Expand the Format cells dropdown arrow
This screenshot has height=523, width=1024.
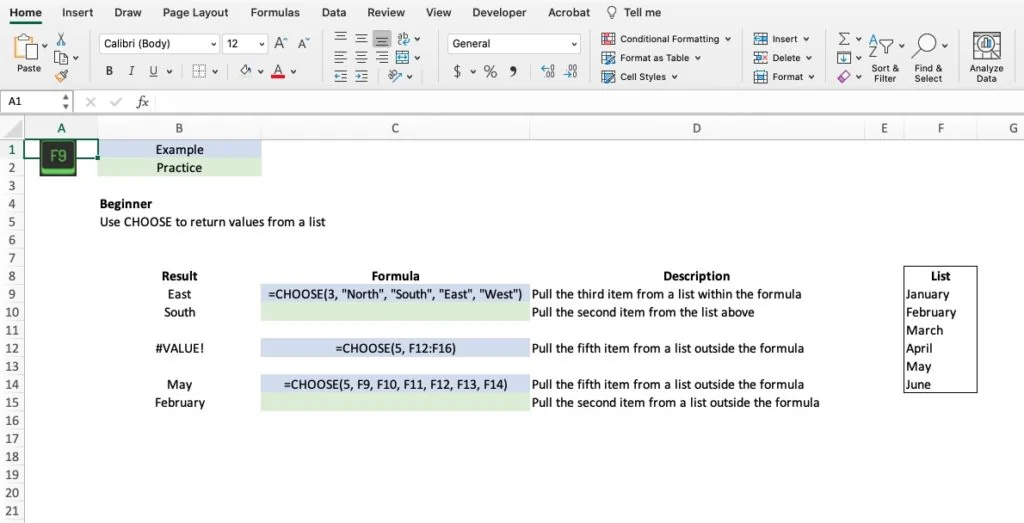(x=811, y=77)
